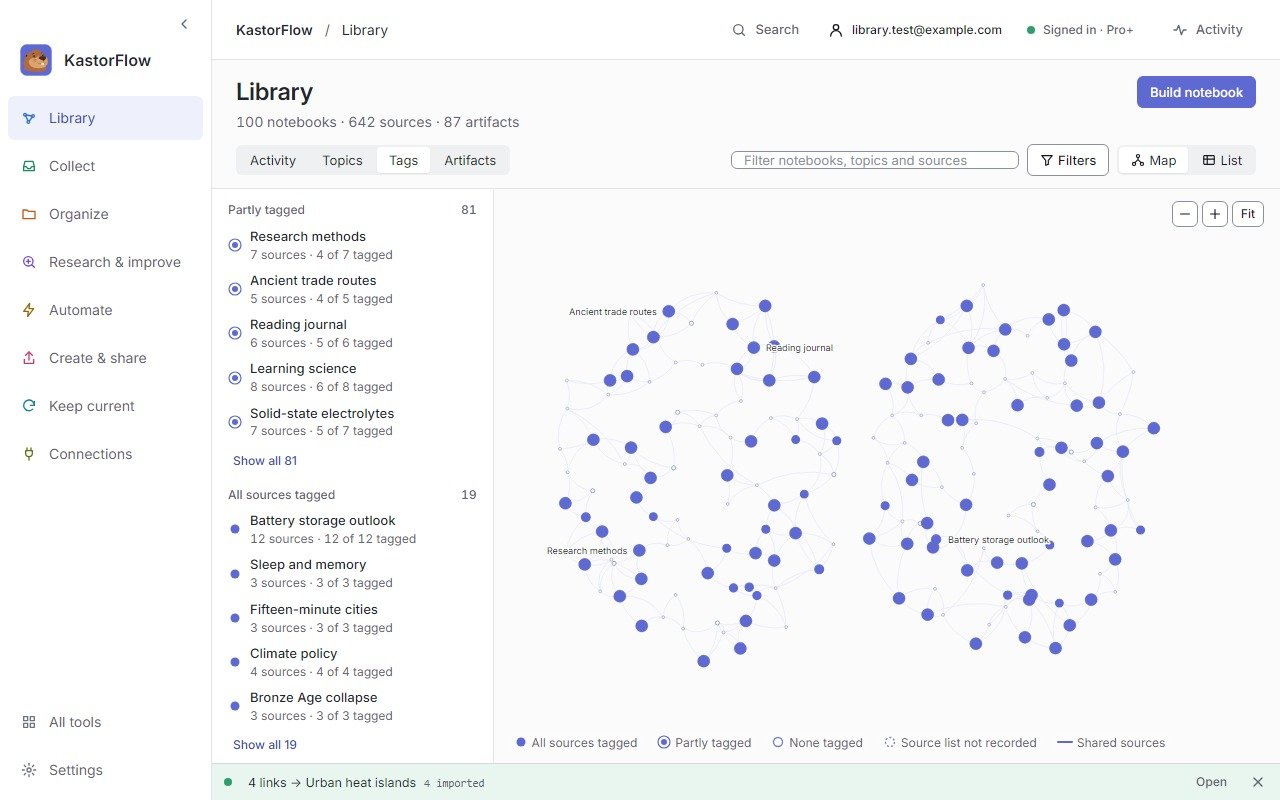Screen dimensions: 1280x800
Task: Open Keep current section
Action: (x=105, y=406)
